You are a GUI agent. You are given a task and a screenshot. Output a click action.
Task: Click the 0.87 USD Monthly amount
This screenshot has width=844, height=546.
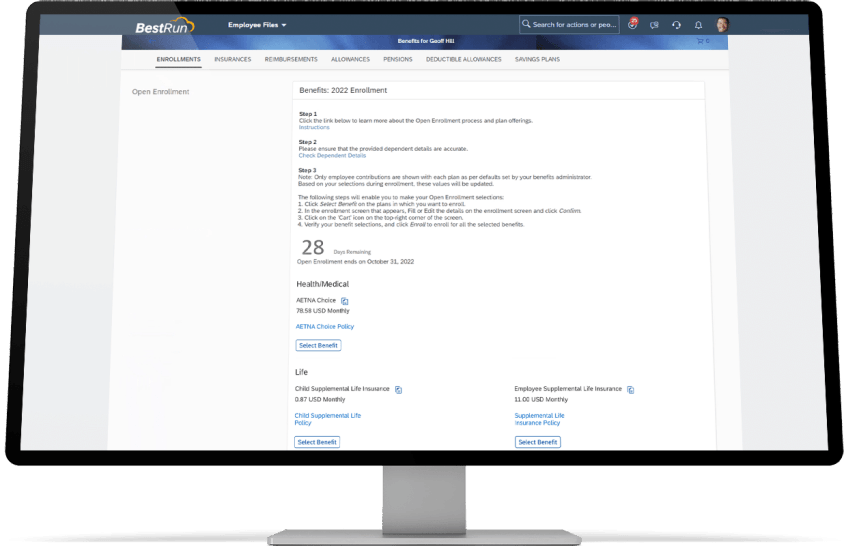(x=320, y=400)
